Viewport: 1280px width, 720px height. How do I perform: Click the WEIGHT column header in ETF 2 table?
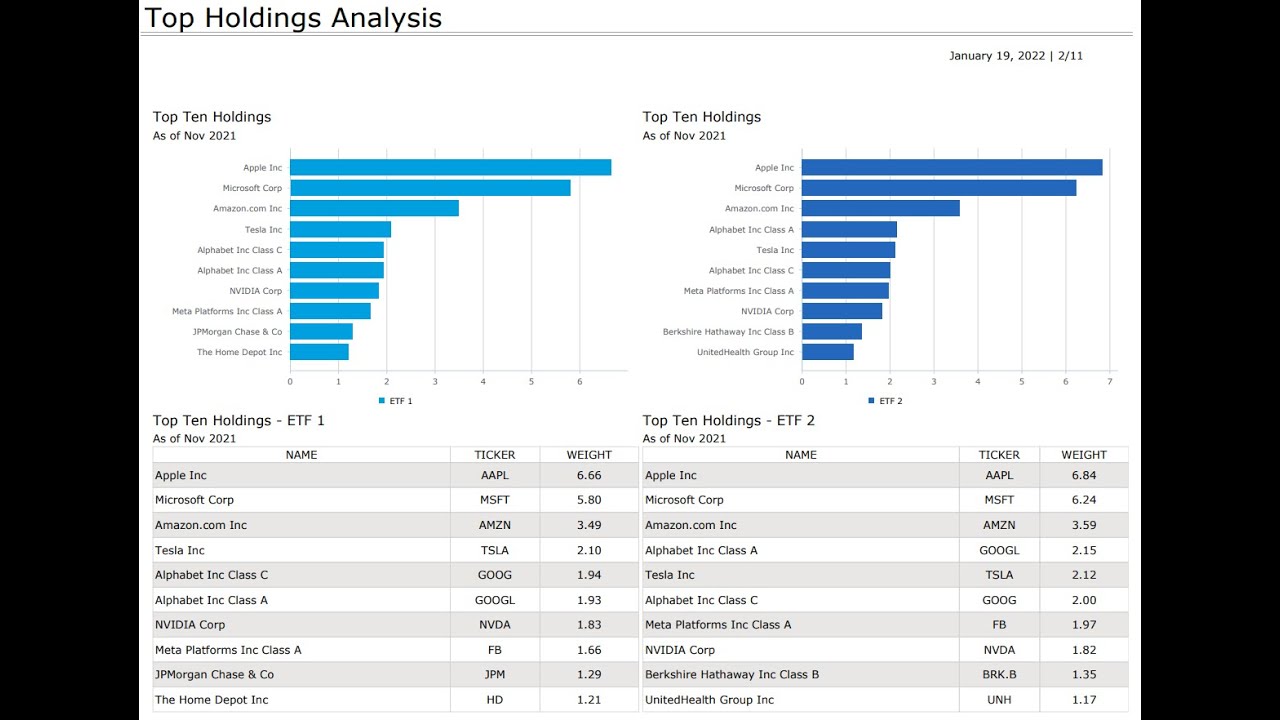click(x=1084, y=455)
